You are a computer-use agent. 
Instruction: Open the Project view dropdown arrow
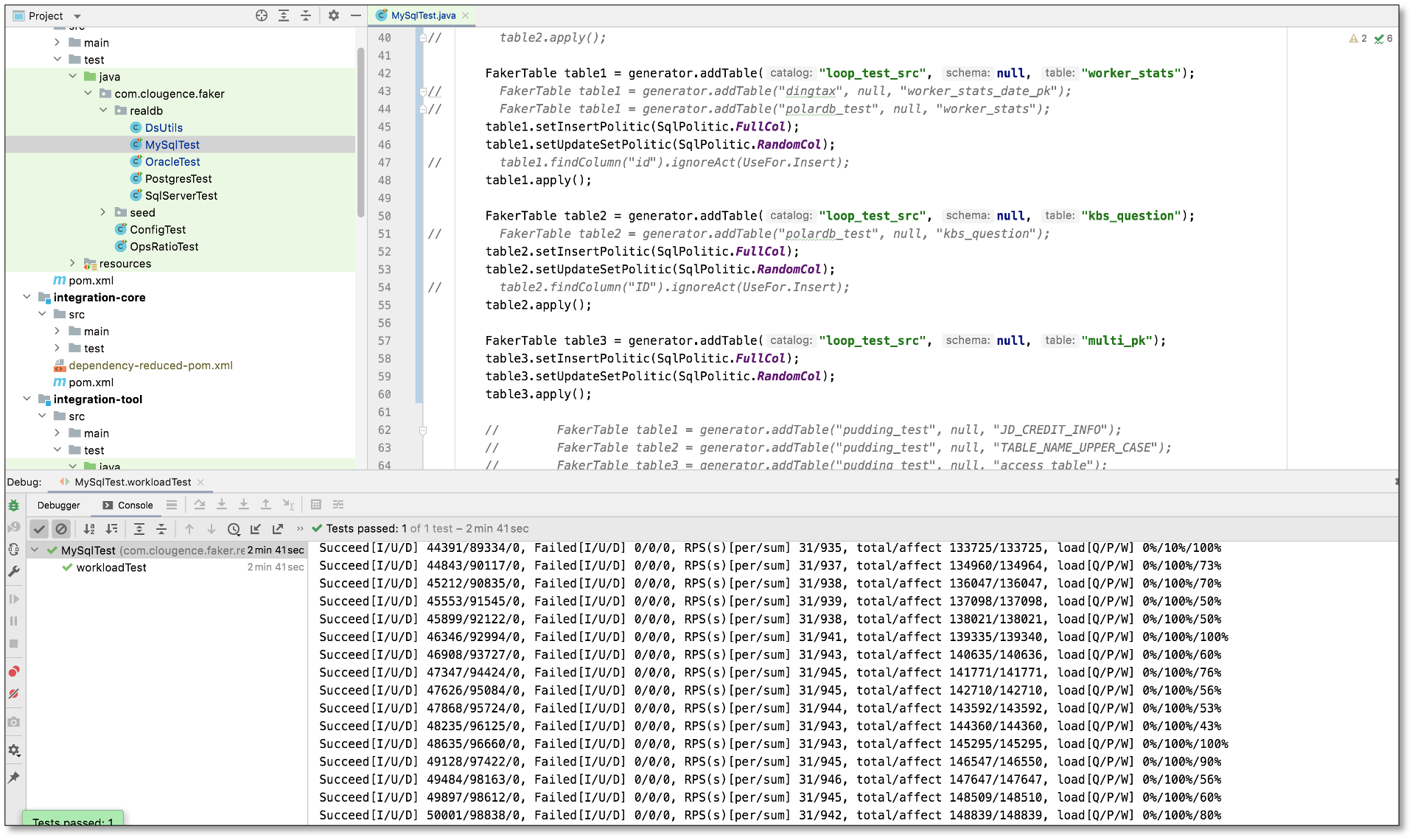pos(77,16)
